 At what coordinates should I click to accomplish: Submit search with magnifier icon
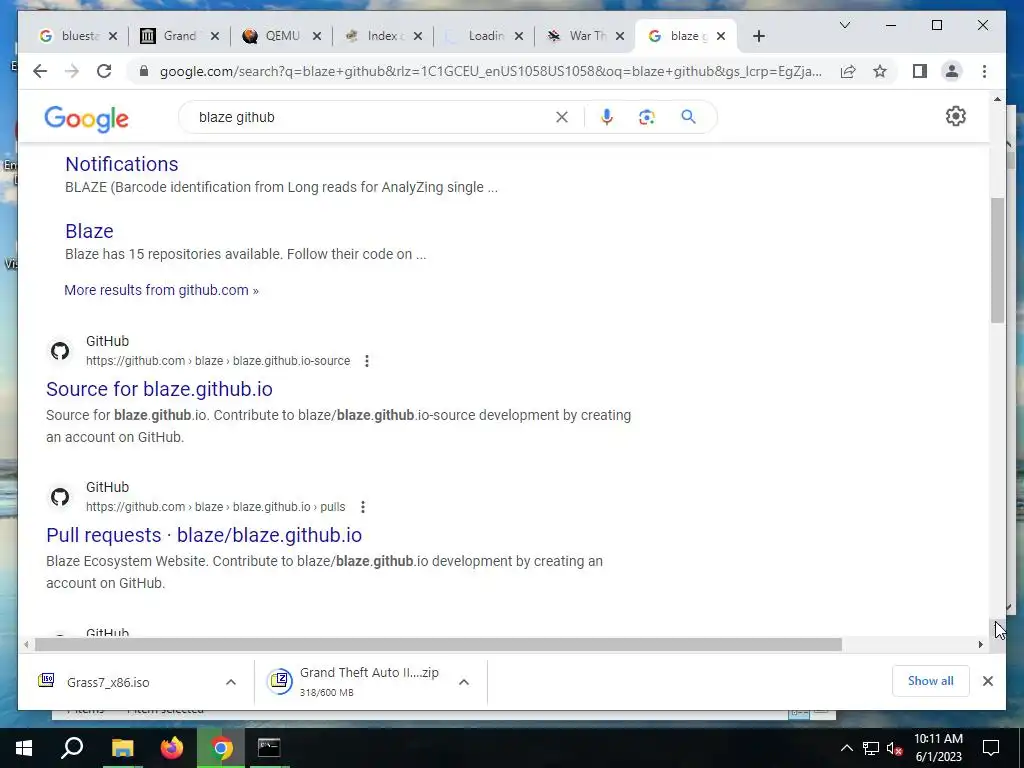point(688,117)
